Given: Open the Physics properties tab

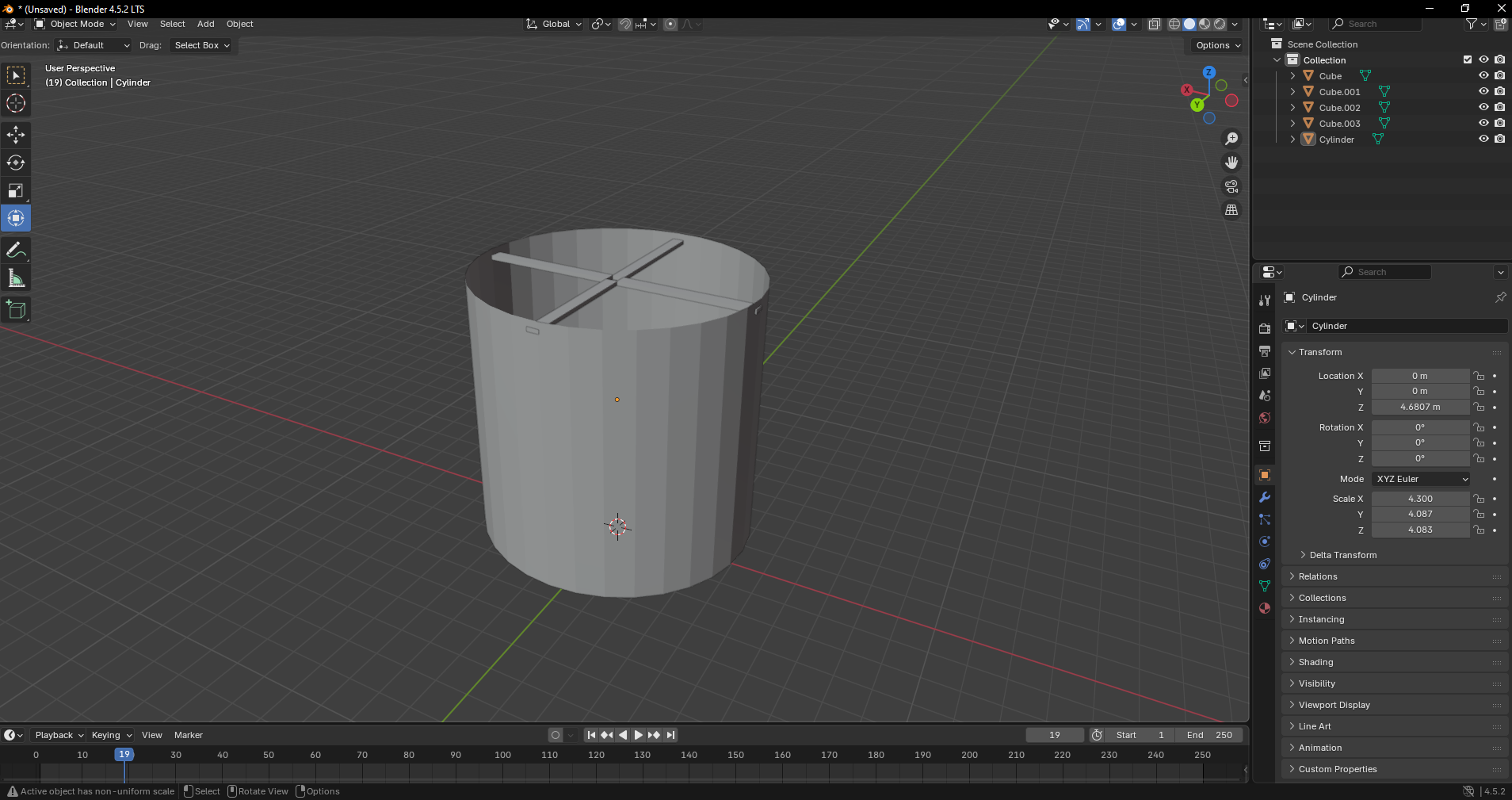Looking at the screenshot, I should tap(1265, 542).
